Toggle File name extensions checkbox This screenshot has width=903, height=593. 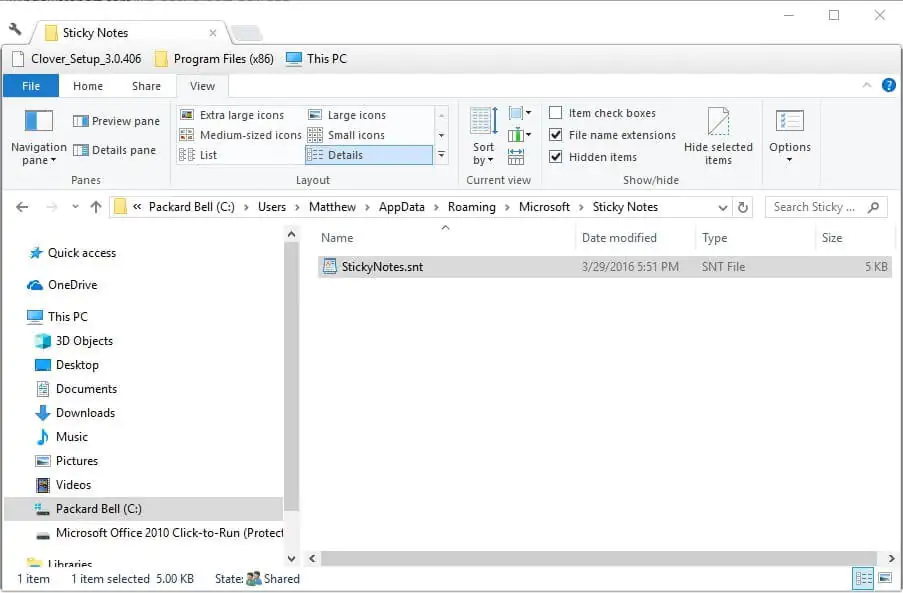(556, 135)
